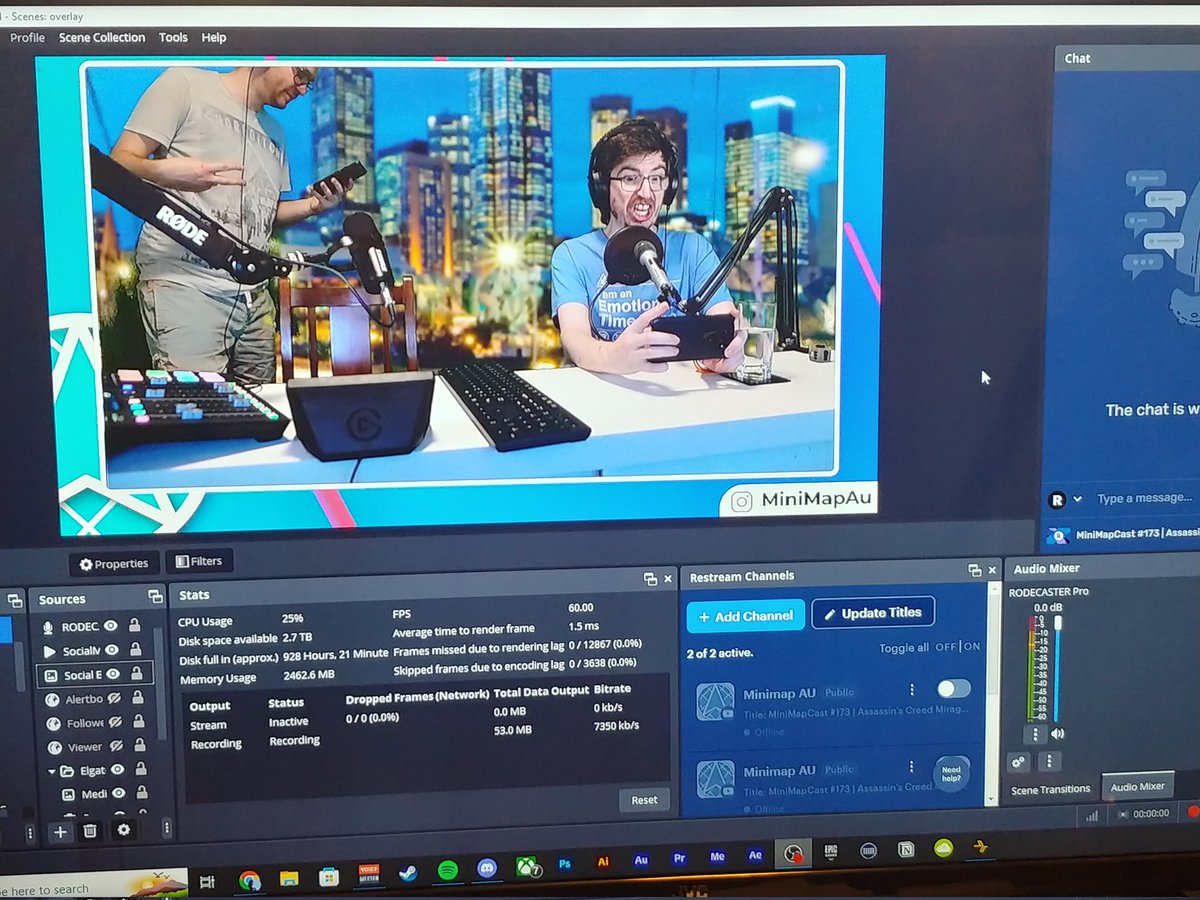
Task: Pop out the Restream Channels dock
Action: pos(975,570)
